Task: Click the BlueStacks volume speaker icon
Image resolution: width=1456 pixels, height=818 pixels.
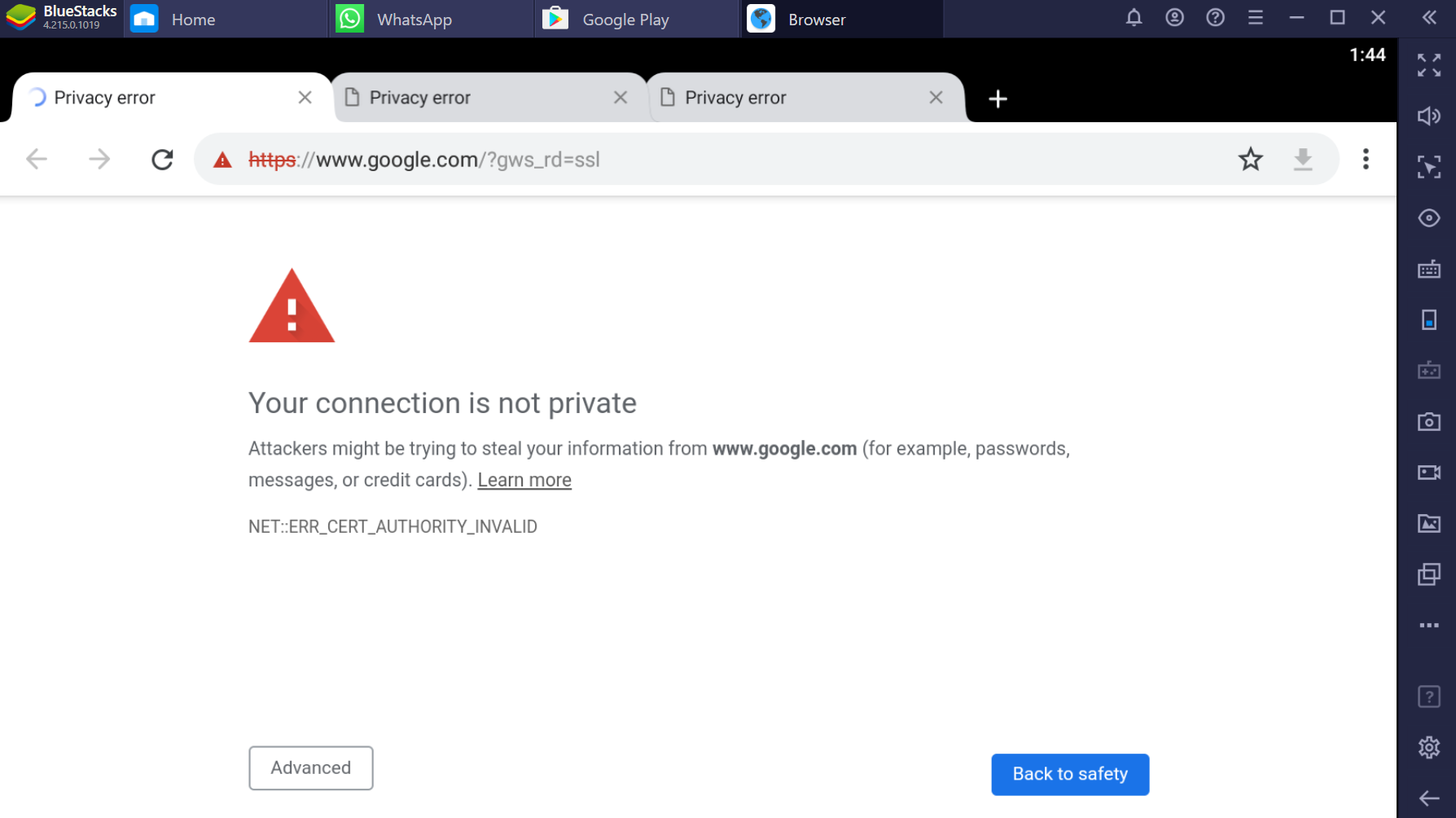Action: [x=1428, y=117]
